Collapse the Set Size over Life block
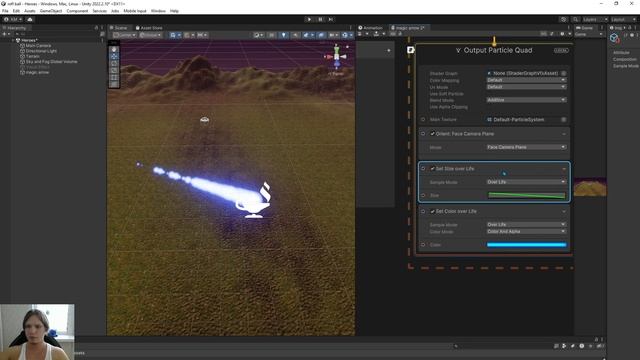This screenshot has height=360, width=640. pyautogui.click(x=564, y=169)
